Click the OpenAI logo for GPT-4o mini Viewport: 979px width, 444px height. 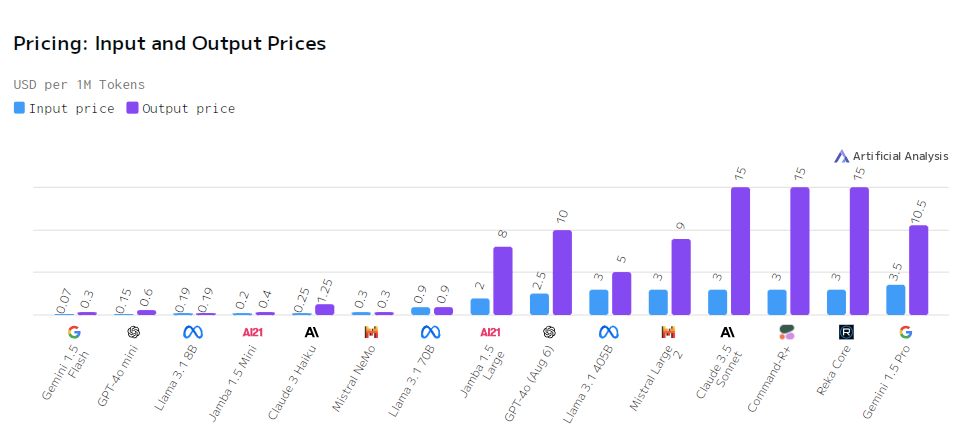[x=134, y=332]
